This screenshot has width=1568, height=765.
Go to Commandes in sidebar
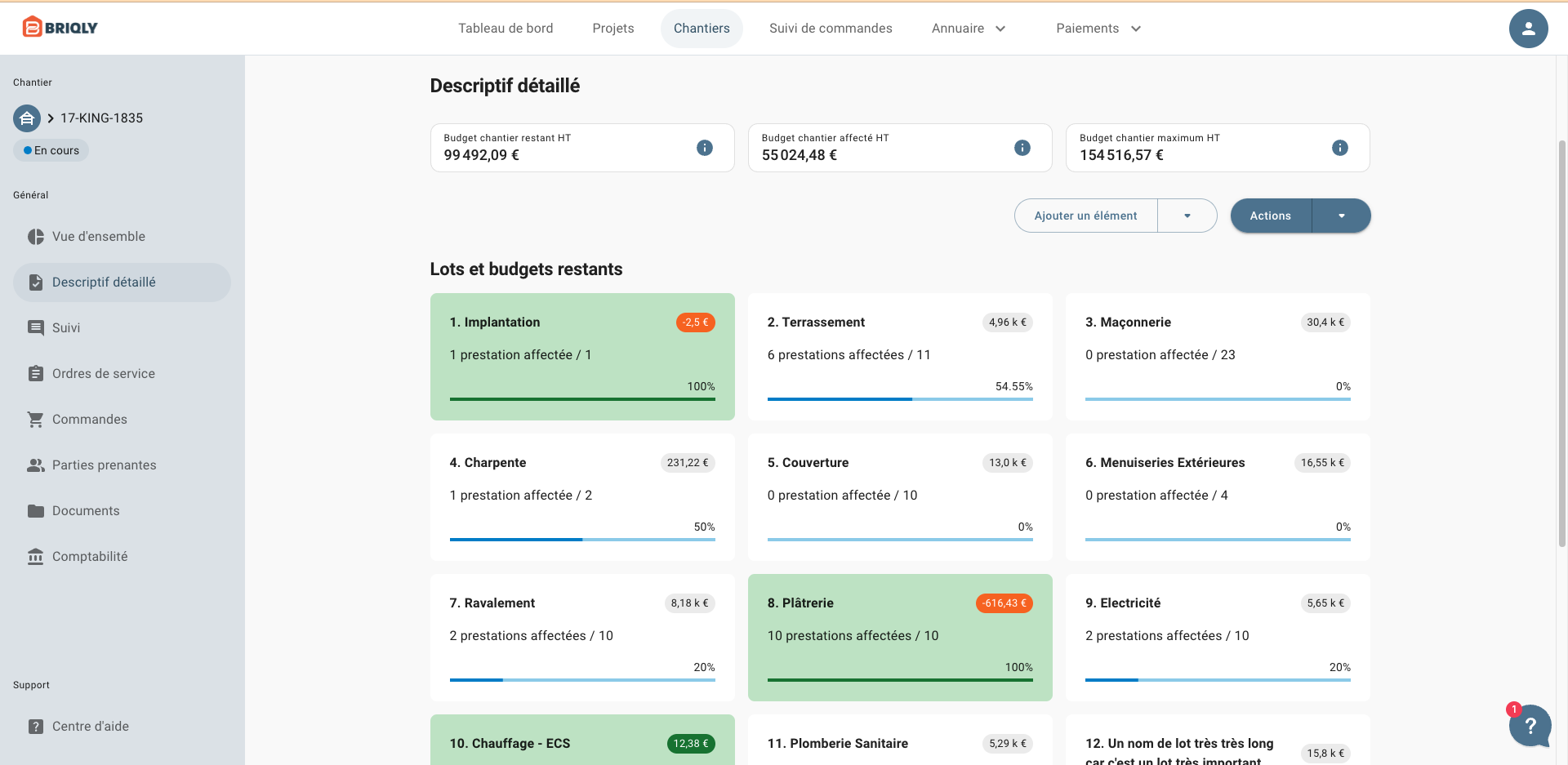122,420
